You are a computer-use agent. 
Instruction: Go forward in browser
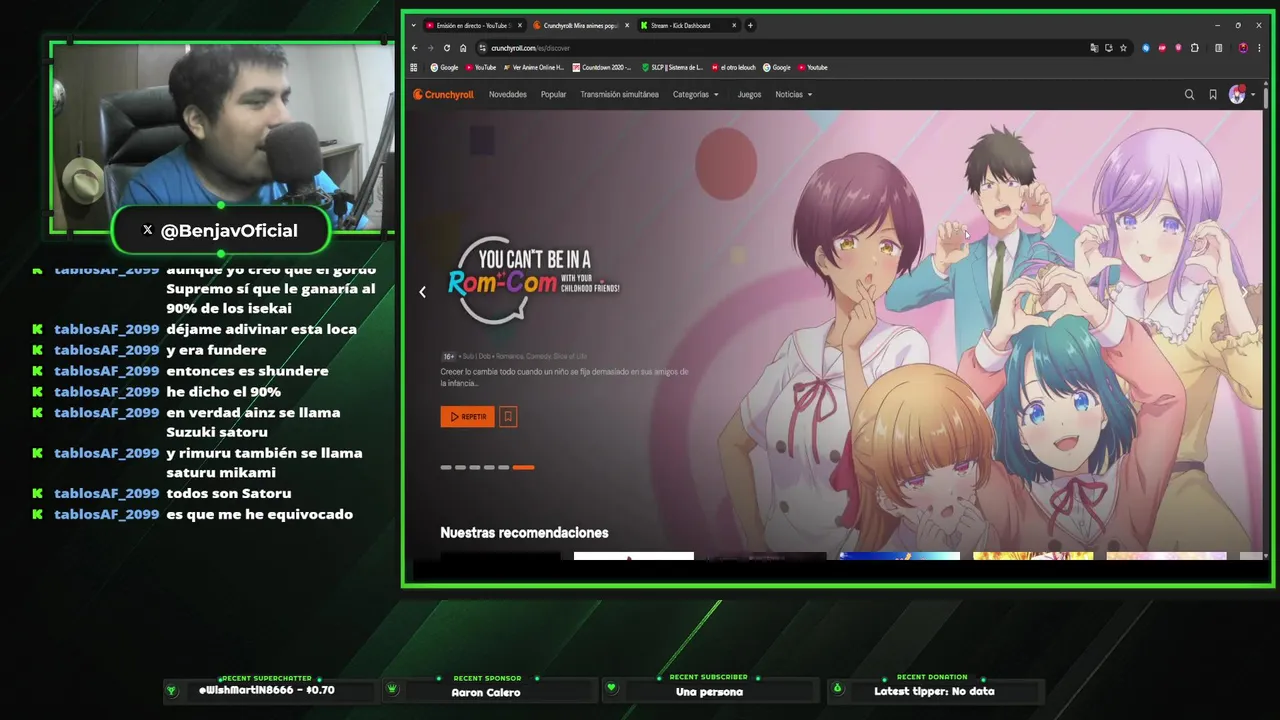pos(431,48)
